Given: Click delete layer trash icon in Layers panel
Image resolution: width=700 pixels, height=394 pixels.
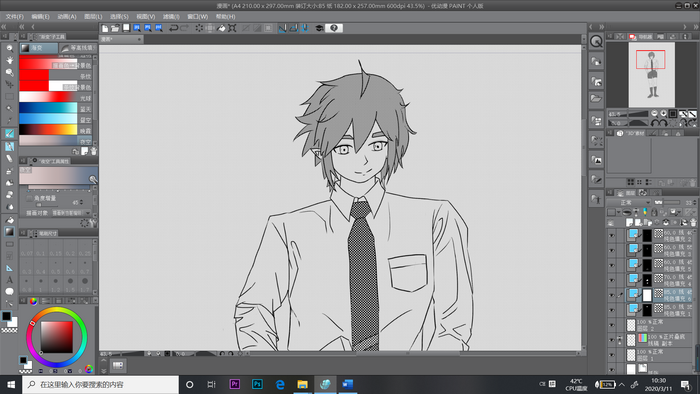Looking at the screenshot, I should pos(693,222).
